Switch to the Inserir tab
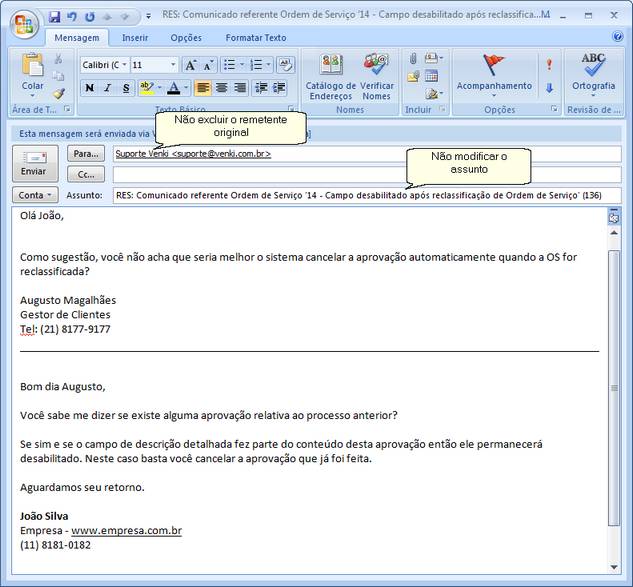Image resolution: width=633 pixels, height=587 pixels. tap(135, 38)
